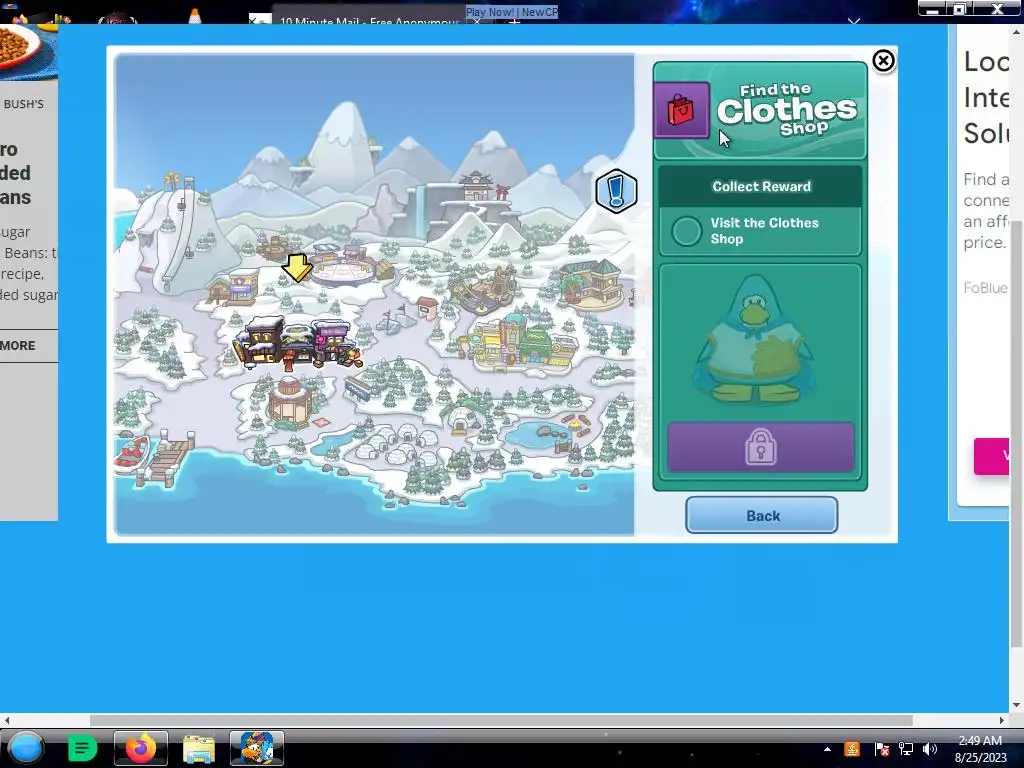Open Action Center flag tray icon

point(881,749)
